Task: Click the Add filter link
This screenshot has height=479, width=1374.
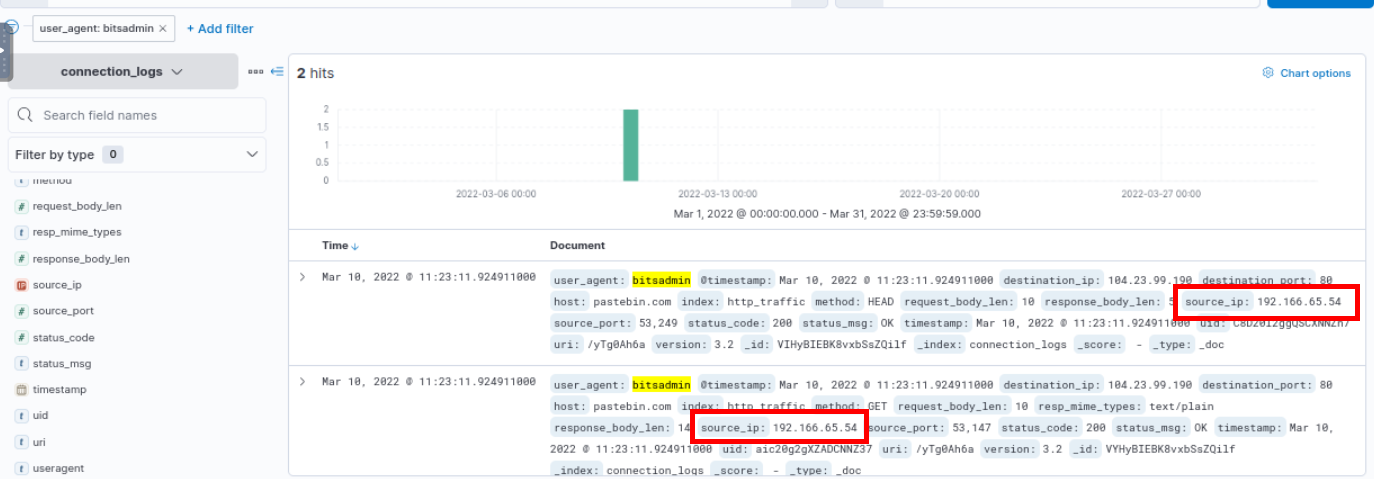Action: [220, 28]
